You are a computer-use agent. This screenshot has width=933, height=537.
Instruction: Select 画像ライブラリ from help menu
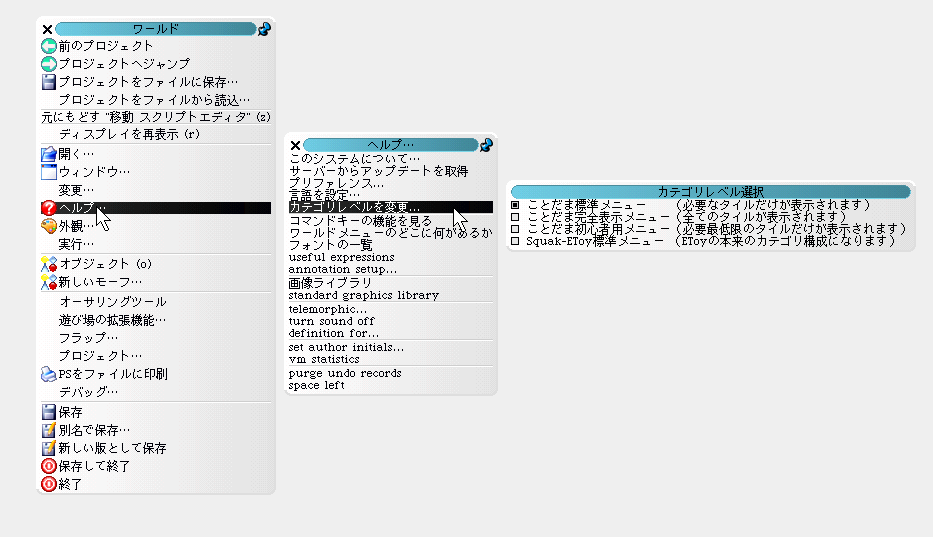tap(330, 283)
